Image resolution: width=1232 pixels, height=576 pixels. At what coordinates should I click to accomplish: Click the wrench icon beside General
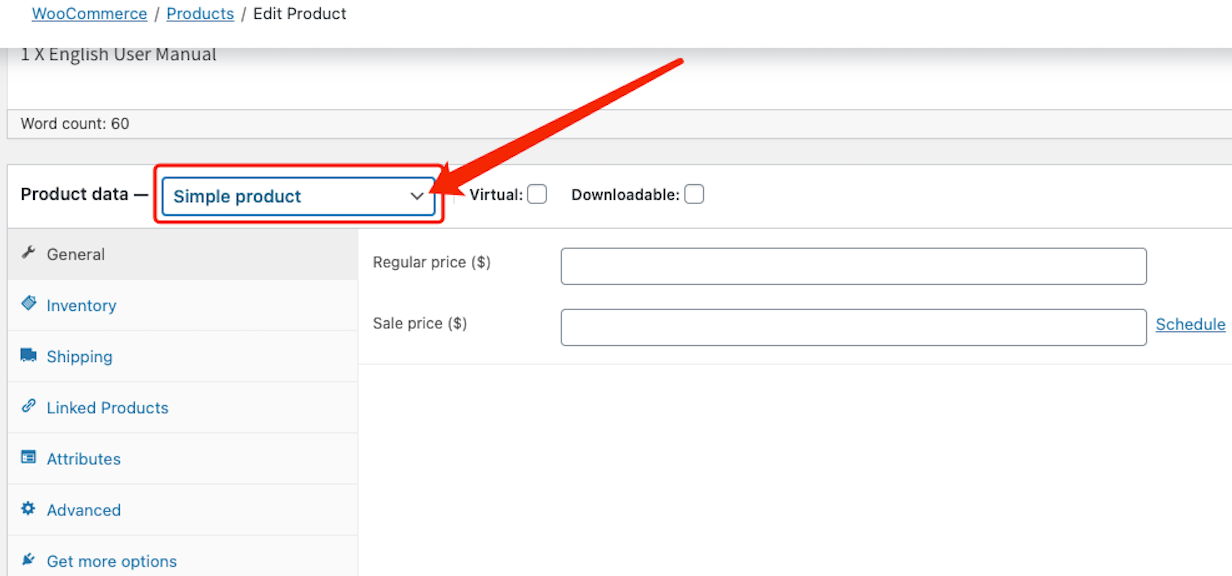click(28, 253)
